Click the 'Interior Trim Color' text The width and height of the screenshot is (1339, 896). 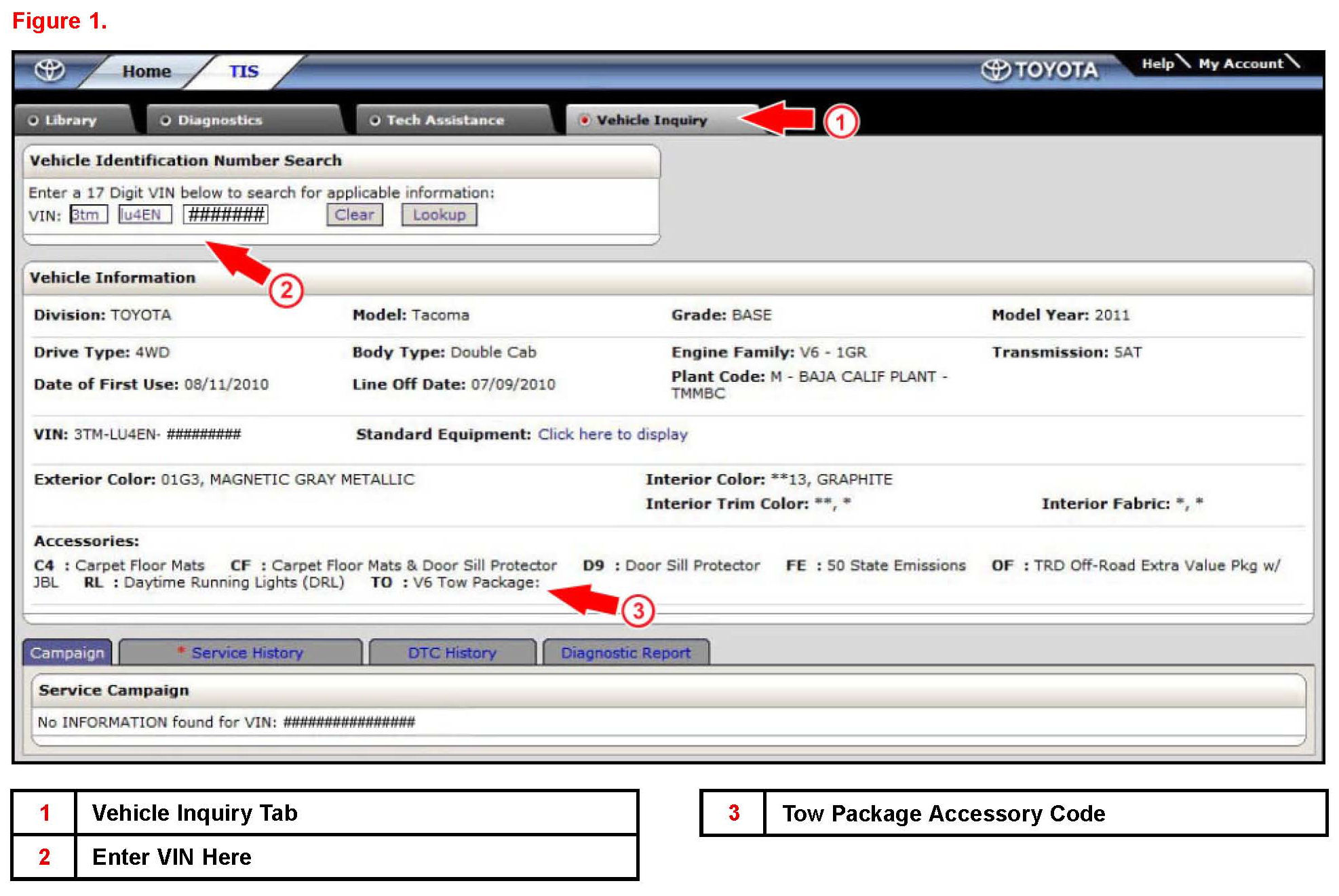[748, 503]
